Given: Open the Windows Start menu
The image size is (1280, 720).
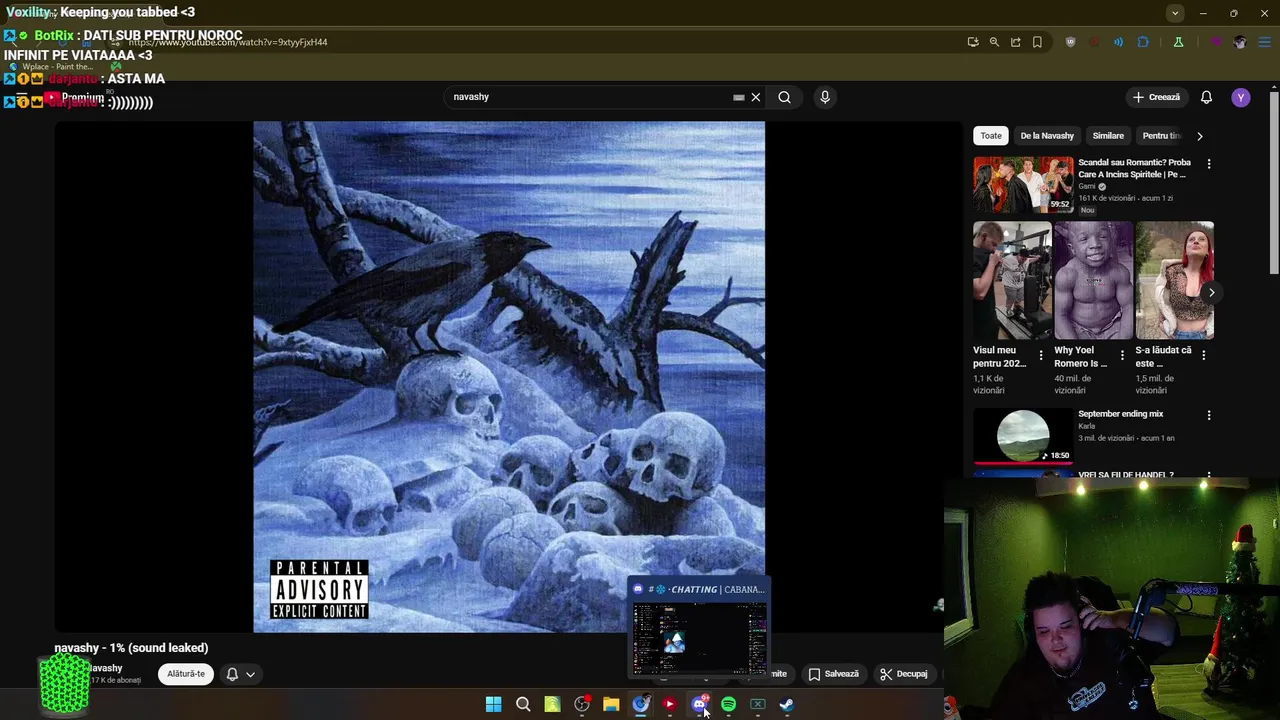Looking at the screenshot, I should [493, 704].
